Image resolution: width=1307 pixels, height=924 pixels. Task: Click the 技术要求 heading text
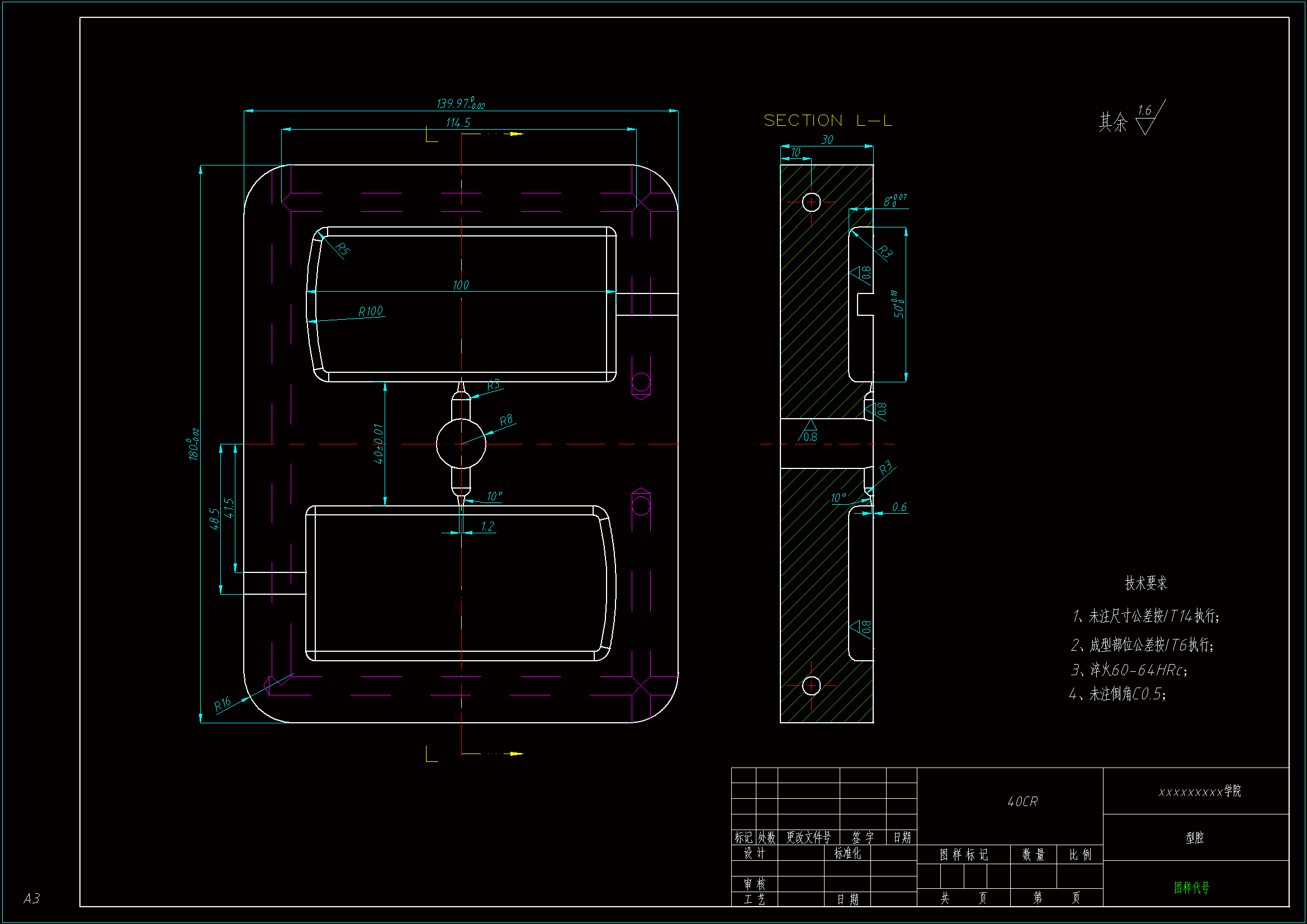pos(1145,583)
